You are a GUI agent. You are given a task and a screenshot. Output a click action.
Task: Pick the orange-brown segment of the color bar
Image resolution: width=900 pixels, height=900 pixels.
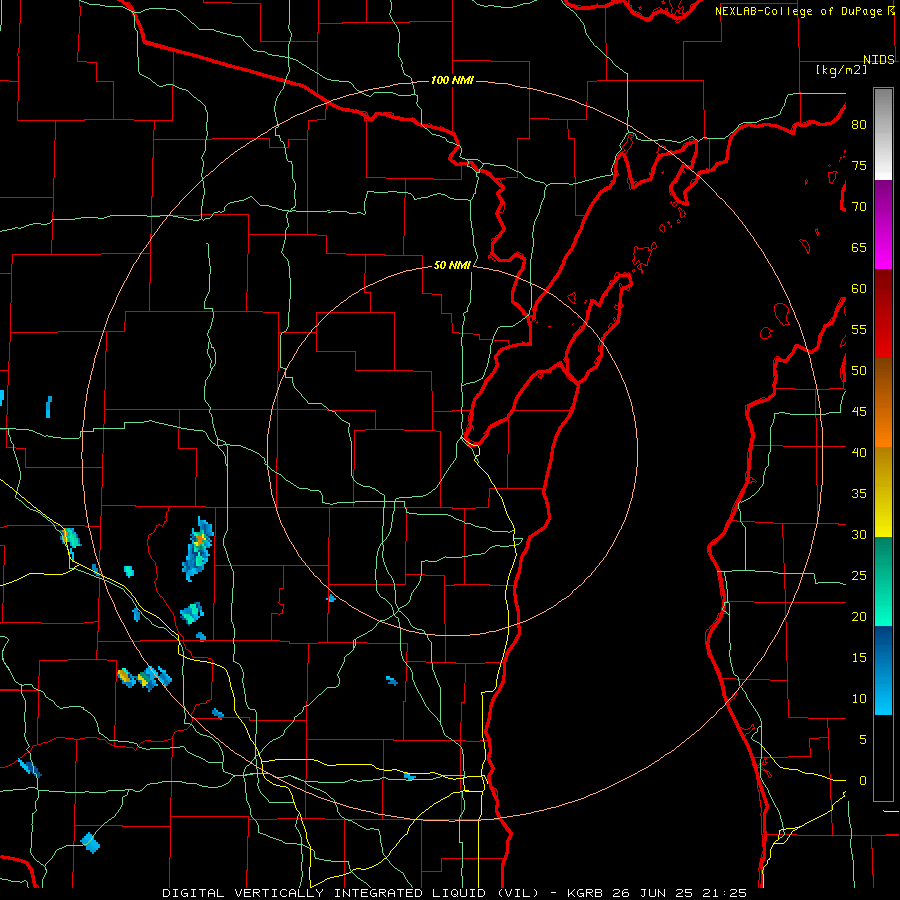[x=883, y=403]
